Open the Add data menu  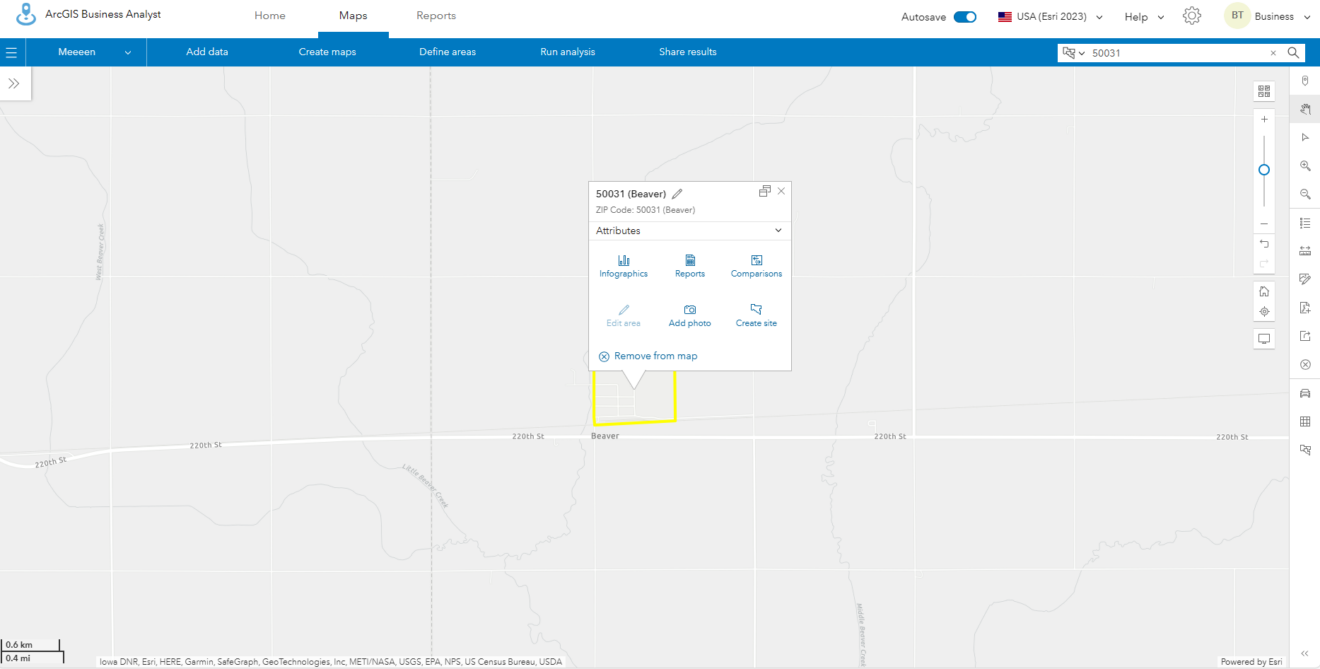[207, 52]
